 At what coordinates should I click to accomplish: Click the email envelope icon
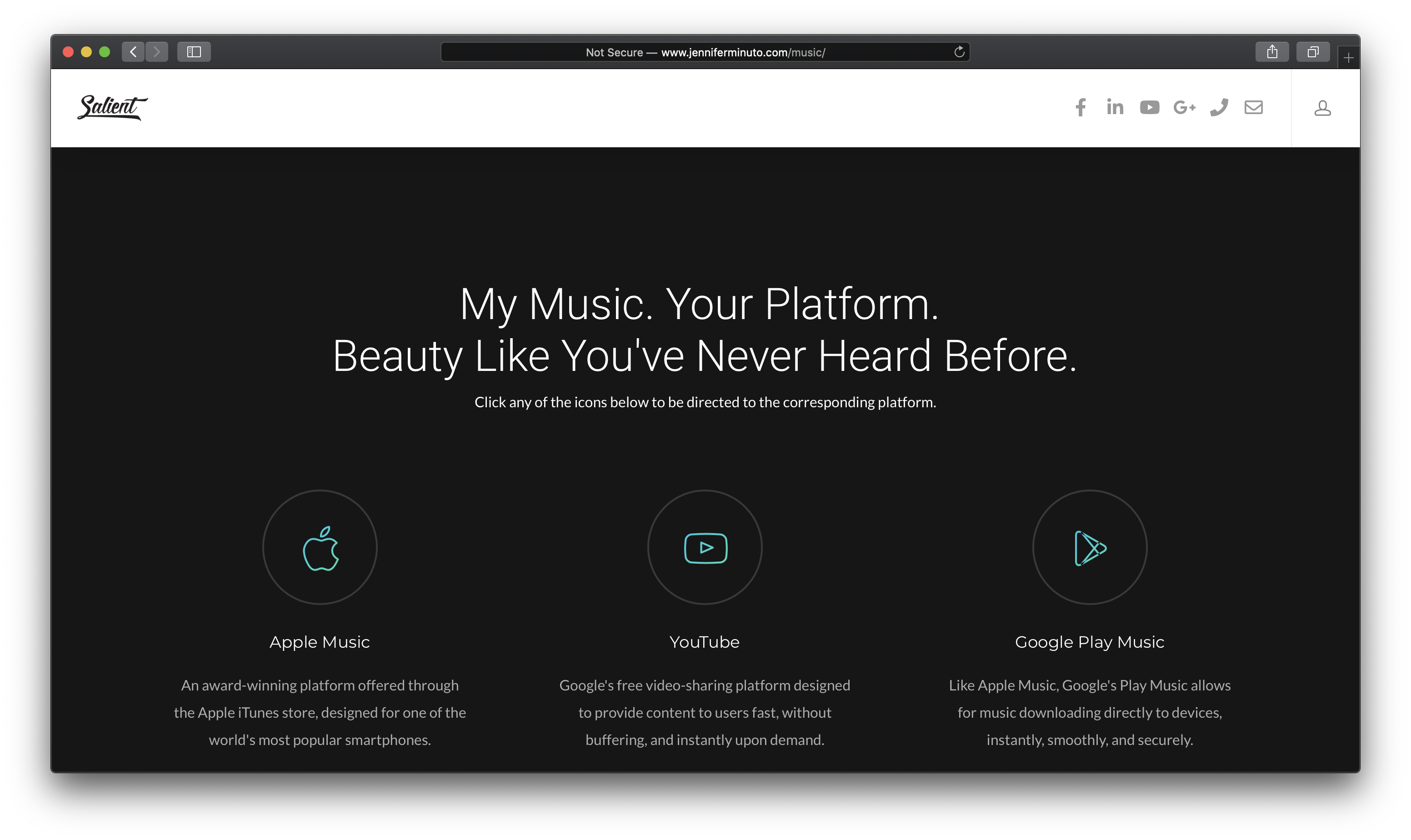1253,107
